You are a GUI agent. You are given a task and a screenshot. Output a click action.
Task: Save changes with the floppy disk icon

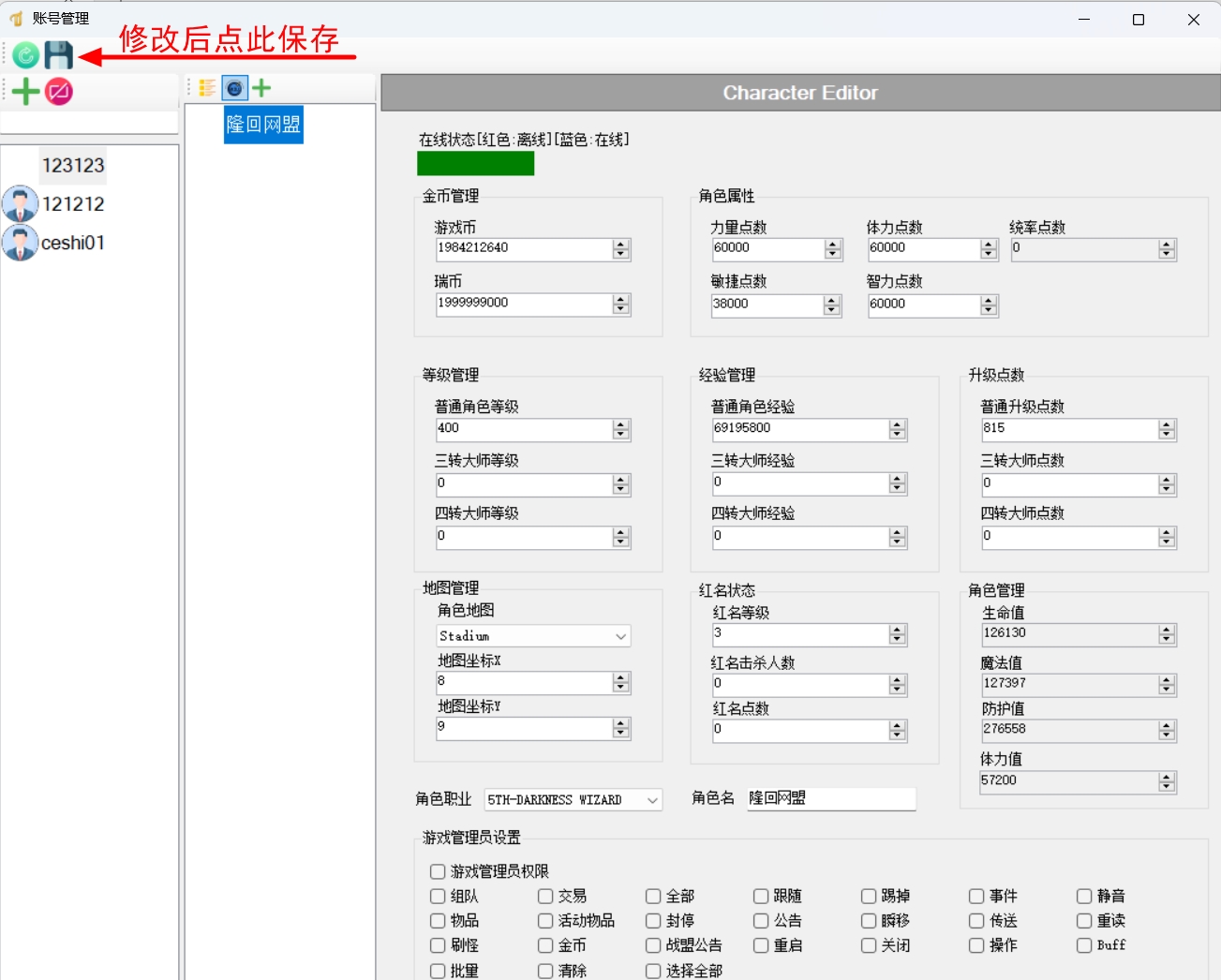[58, 55]
